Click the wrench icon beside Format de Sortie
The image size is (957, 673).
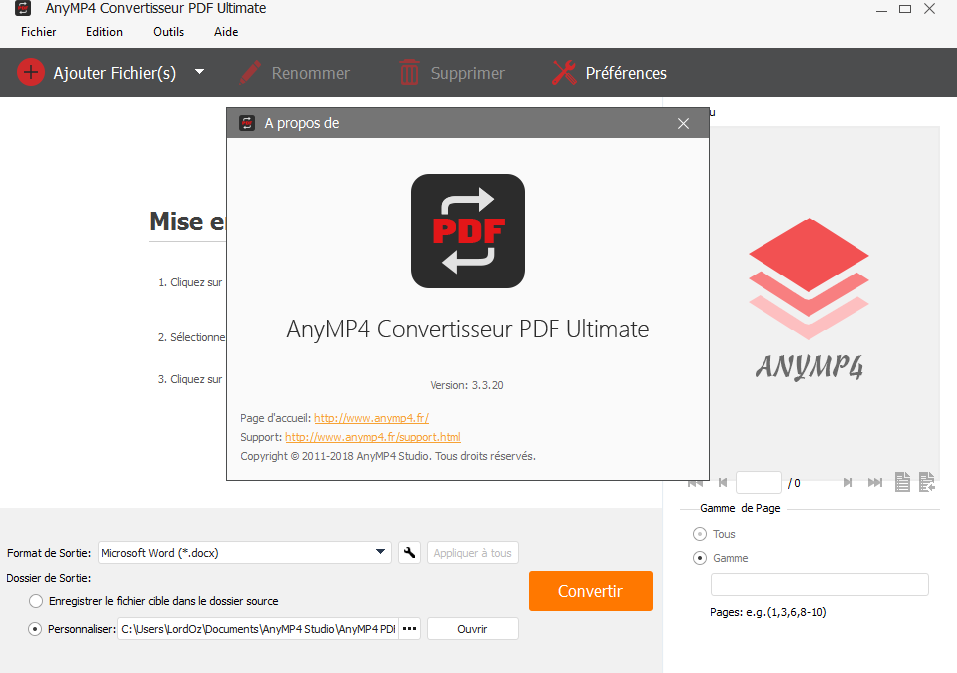[408, 552]
